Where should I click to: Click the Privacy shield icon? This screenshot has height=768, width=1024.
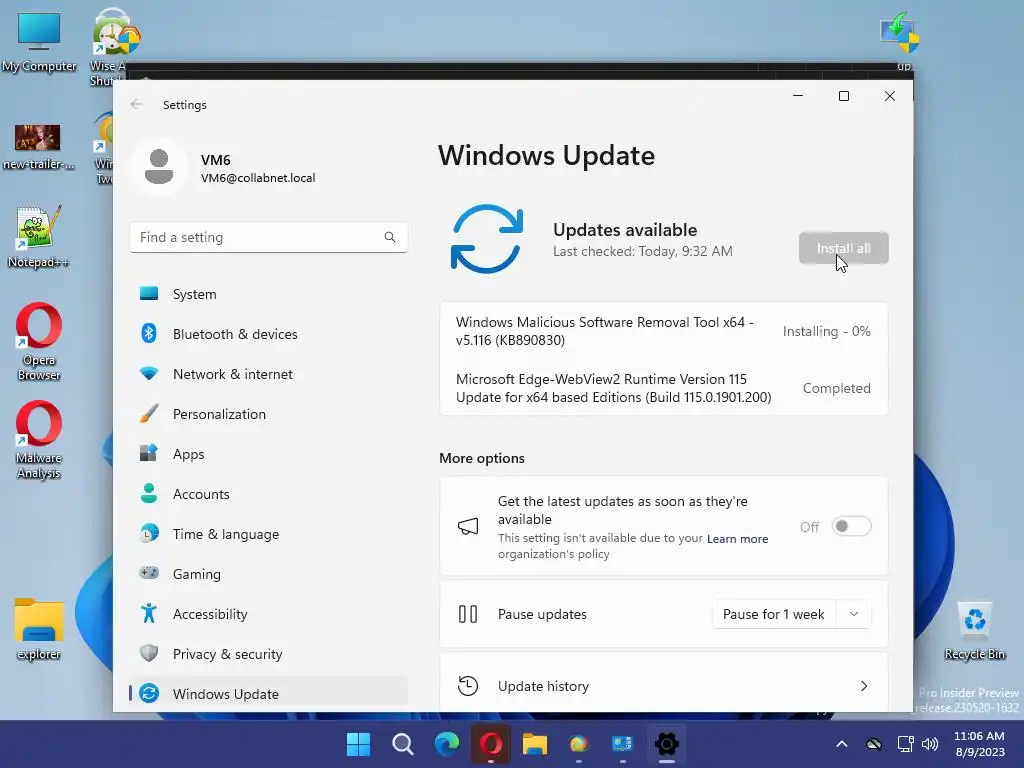(x=149, y=653)
